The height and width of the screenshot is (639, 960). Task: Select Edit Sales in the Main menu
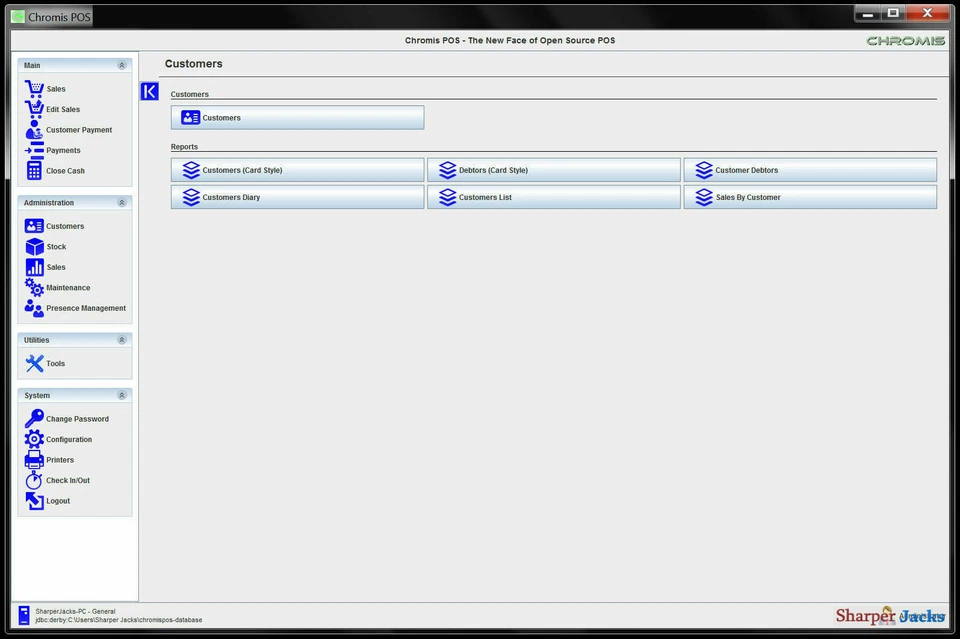coord(33,108)
